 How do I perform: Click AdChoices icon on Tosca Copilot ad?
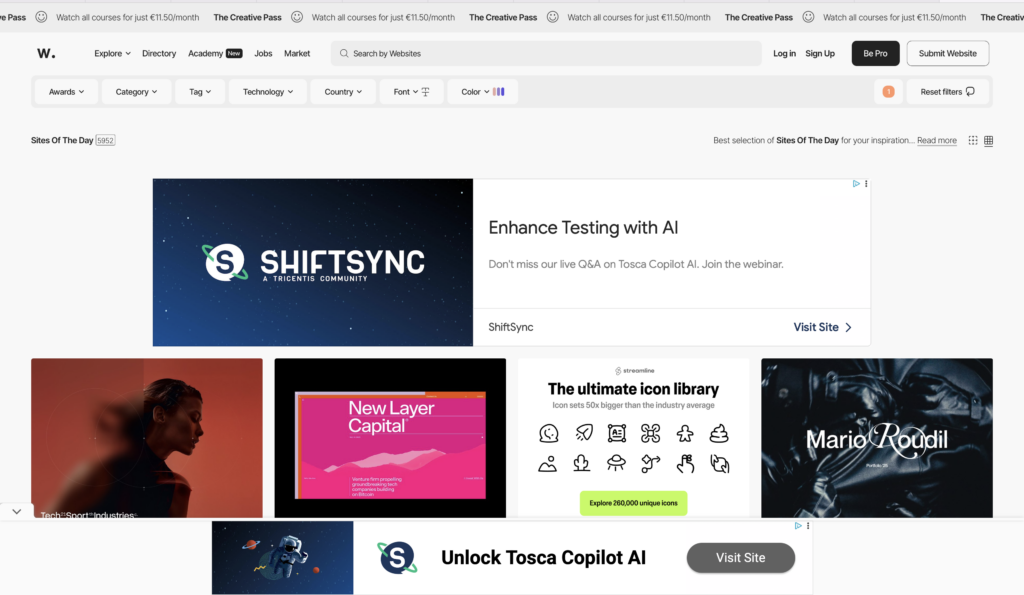point(798,526)
